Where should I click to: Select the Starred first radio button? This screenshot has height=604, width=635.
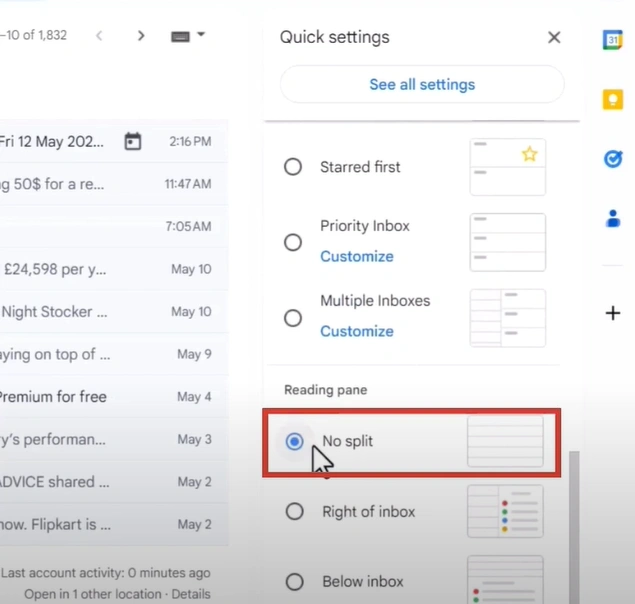[x=293, y=166]
